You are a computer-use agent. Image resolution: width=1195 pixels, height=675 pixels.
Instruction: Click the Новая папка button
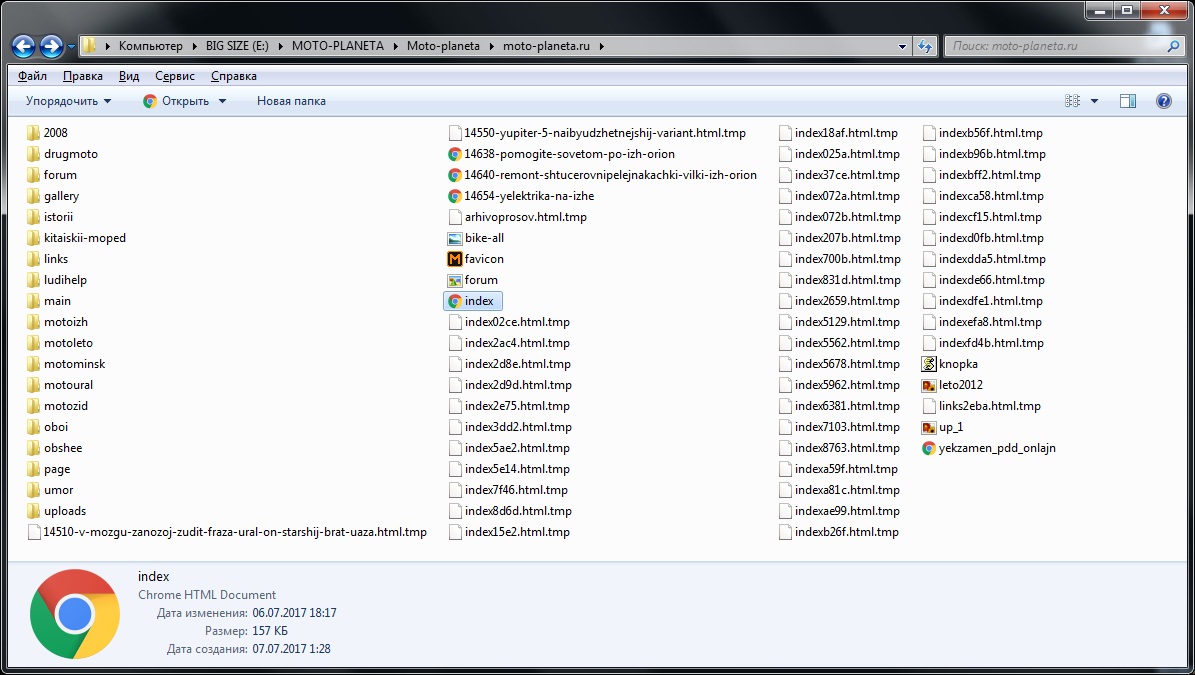(291, 101)
